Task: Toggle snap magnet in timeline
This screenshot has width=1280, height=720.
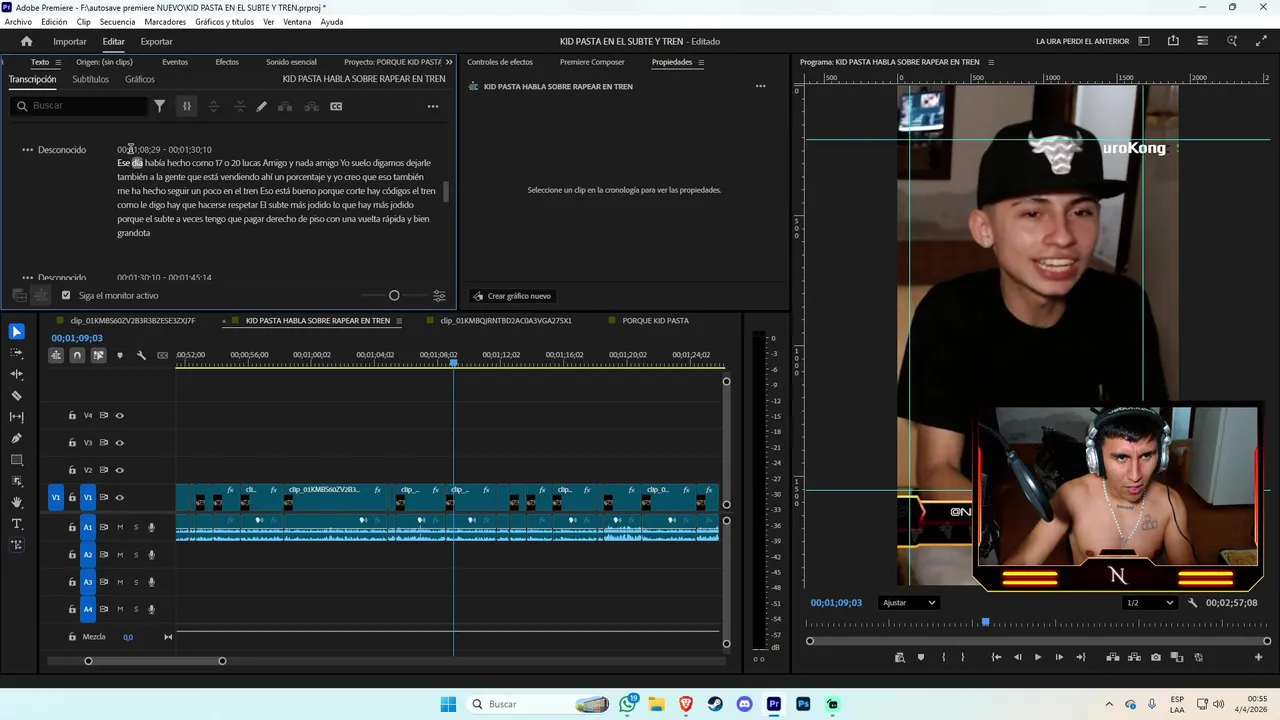Action: pos(77,355)
